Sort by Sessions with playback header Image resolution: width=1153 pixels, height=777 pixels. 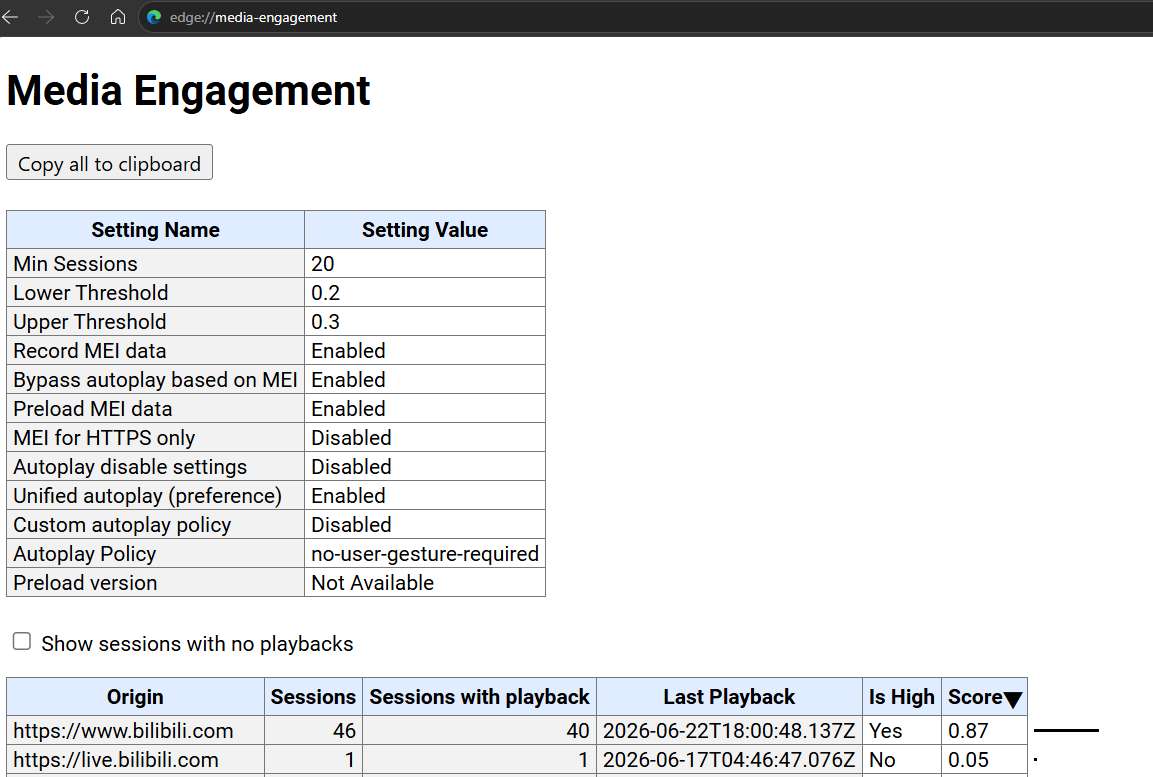(479, 697)
